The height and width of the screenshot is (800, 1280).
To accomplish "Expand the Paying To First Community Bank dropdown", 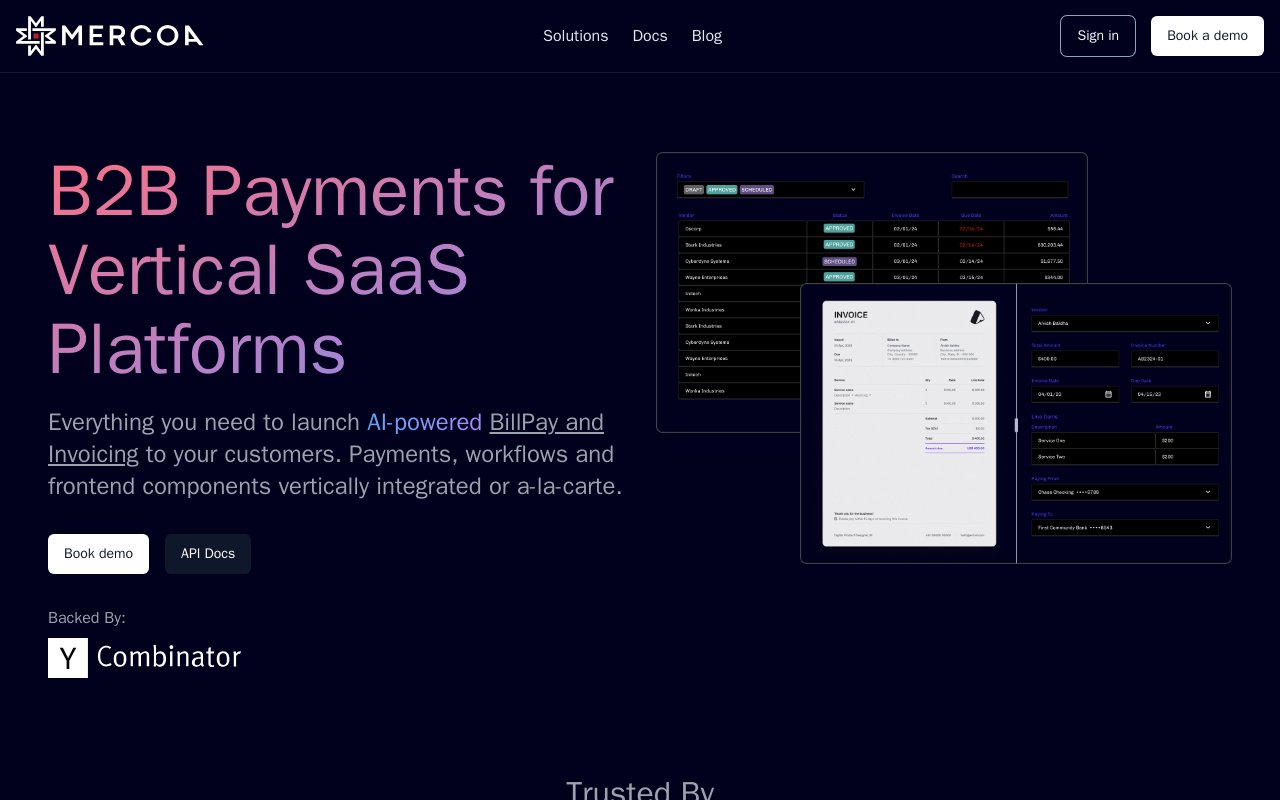I will 1125,527.
